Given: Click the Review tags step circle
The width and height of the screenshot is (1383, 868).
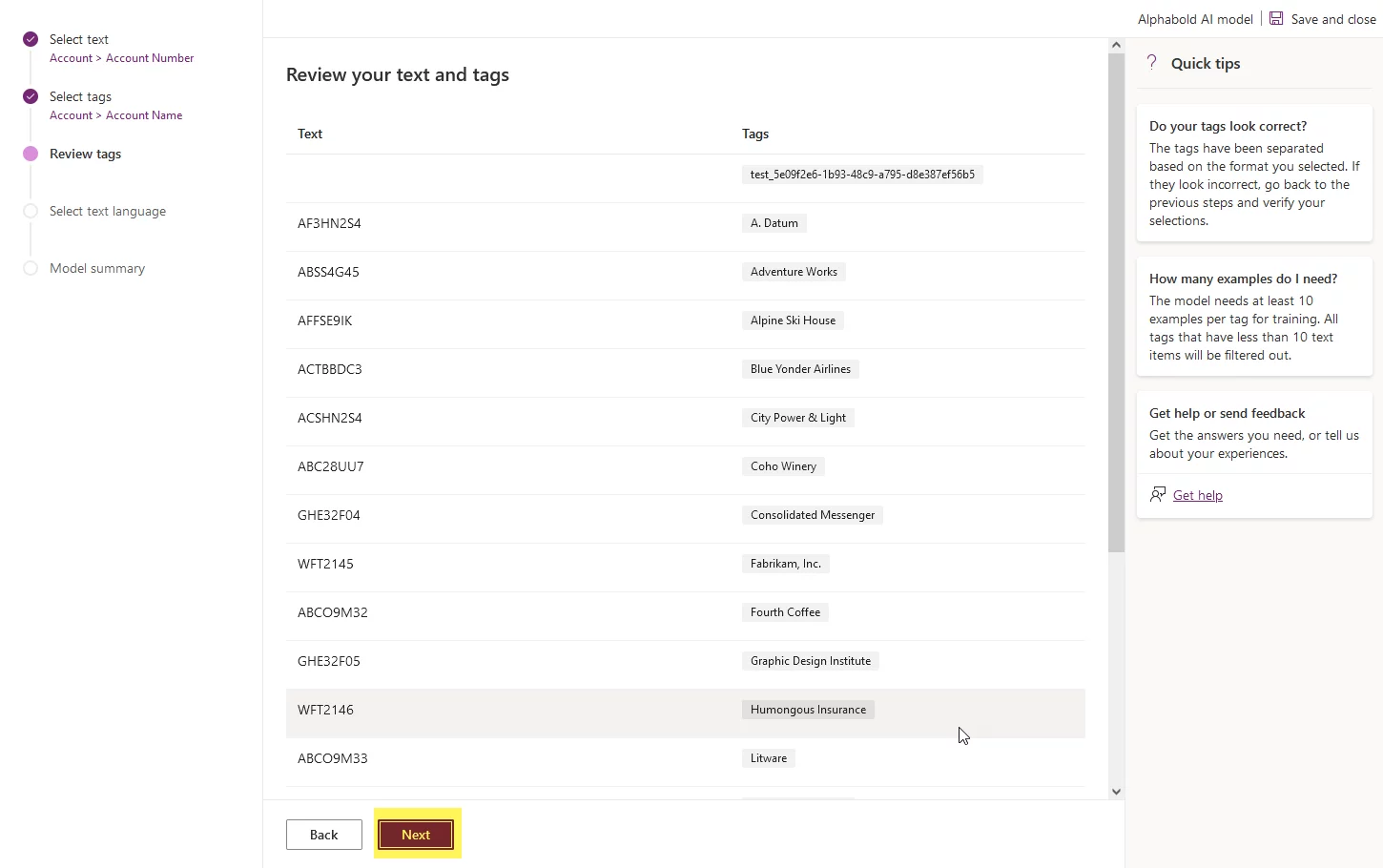Looking at the screenshot, I should [x=31, y=154].
